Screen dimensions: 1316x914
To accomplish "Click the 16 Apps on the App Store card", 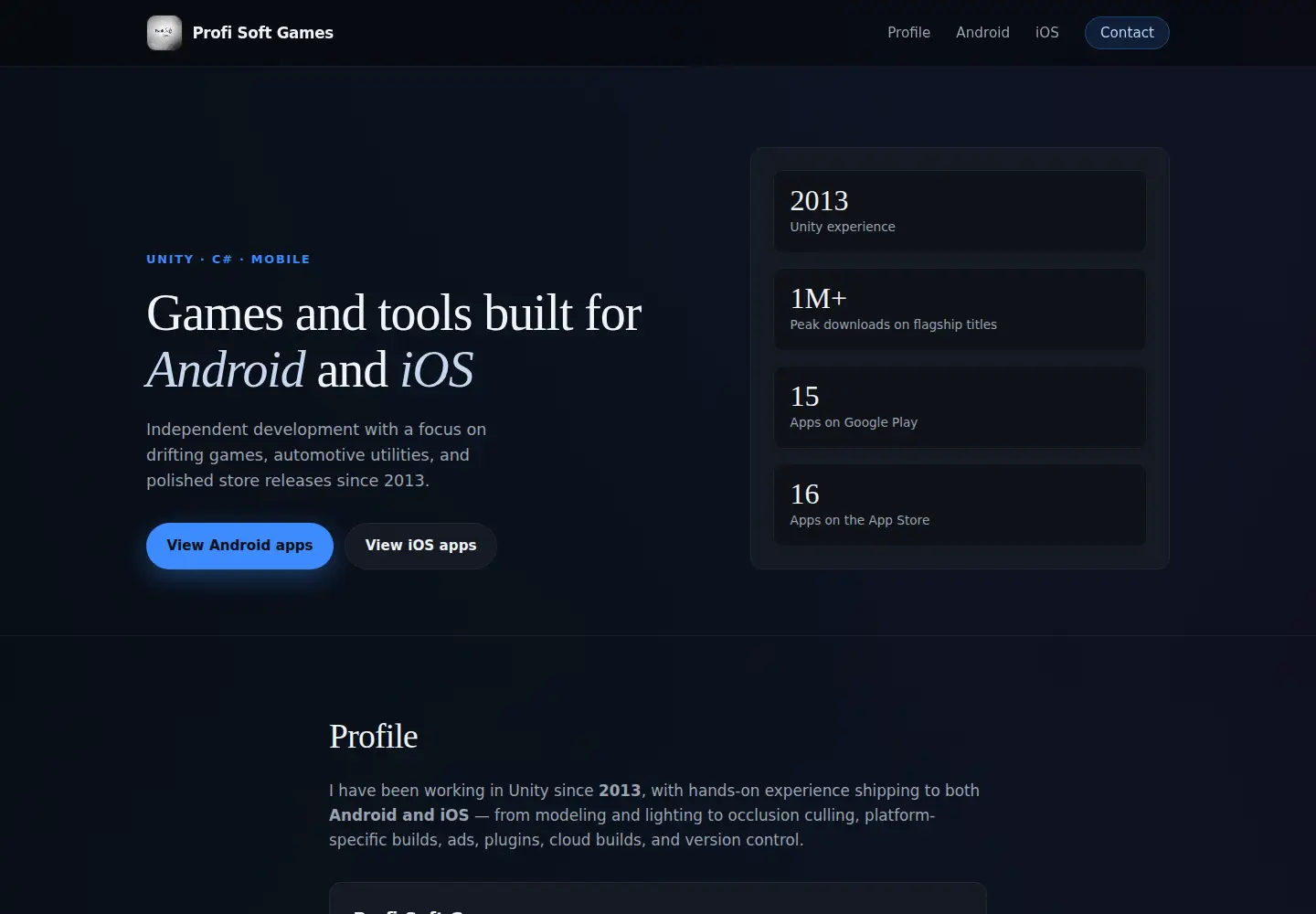I will [960, 505].
